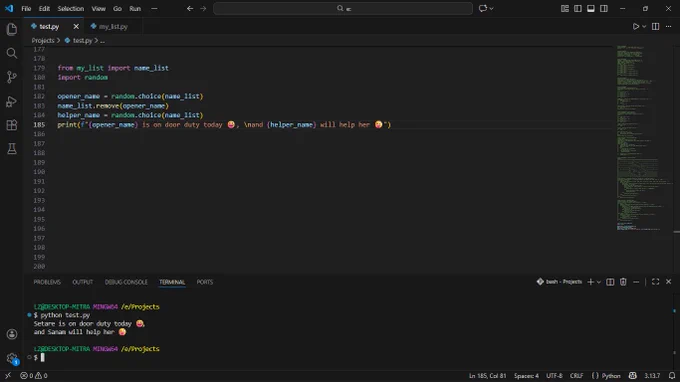
Task: Expand the breadcrumb ellipsis symbol list
Action: (x=102, y=40)
